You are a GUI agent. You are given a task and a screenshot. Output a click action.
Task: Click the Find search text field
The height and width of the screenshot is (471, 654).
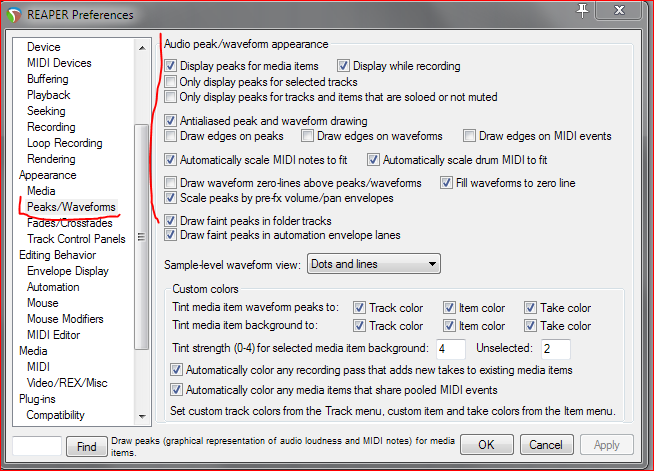[37, 446]
